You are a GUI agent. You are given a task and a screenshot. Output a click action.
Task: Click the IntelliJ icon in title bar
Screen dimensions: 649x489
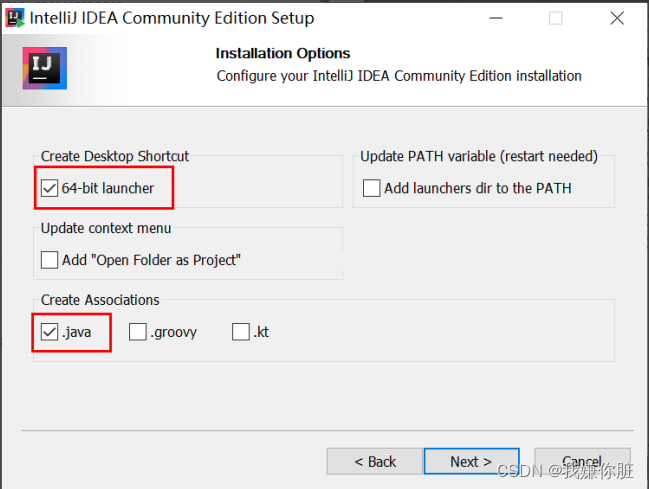pos(15,18)
